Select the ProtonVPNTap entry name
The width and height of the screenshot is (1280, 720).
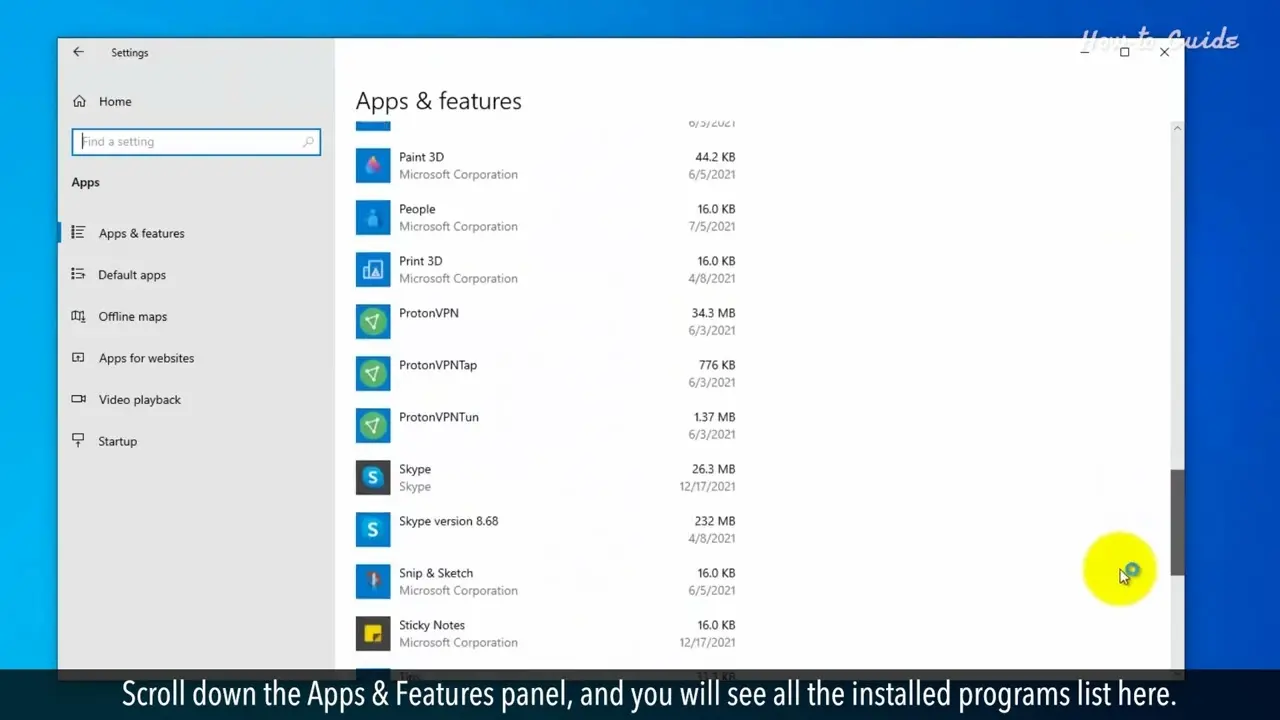point(438,365)
